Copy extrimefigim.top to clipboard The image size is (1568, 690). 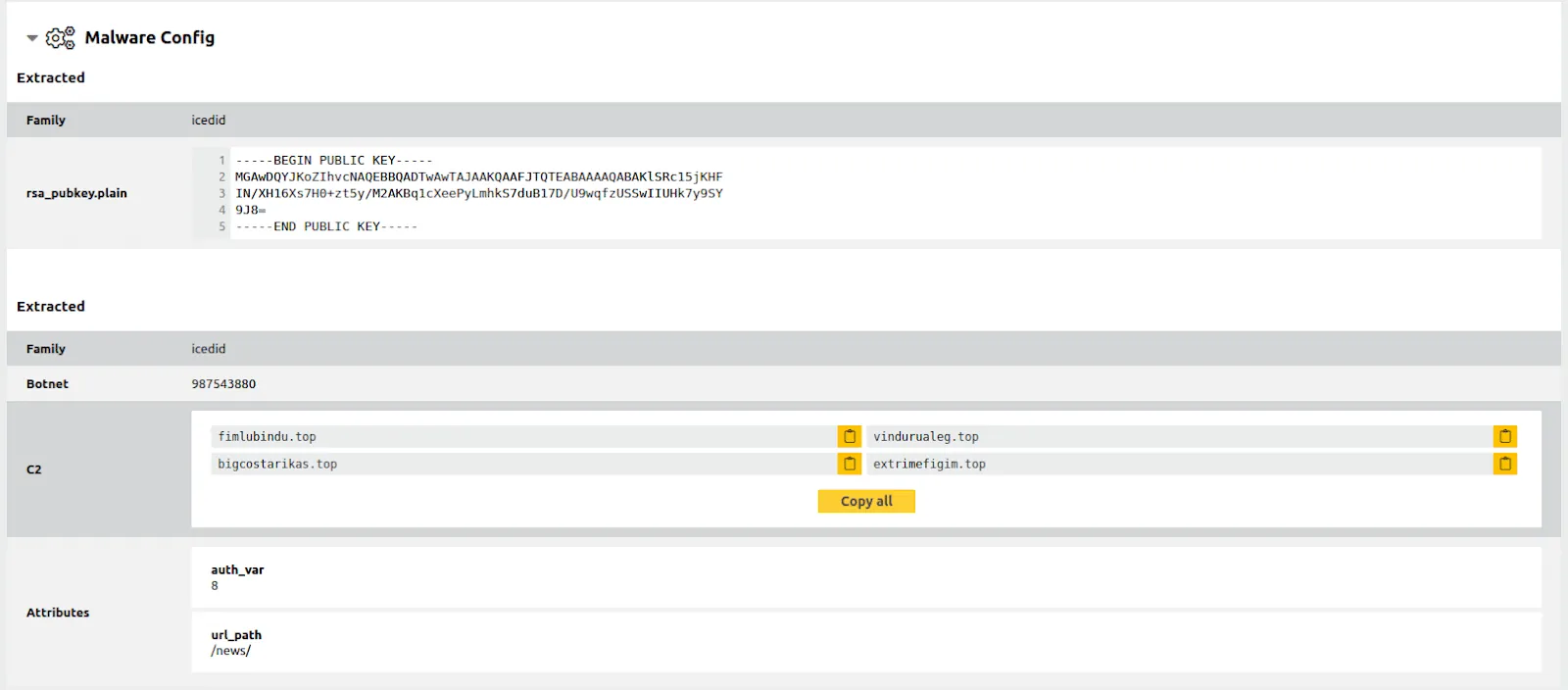[x=1505, y=464]
